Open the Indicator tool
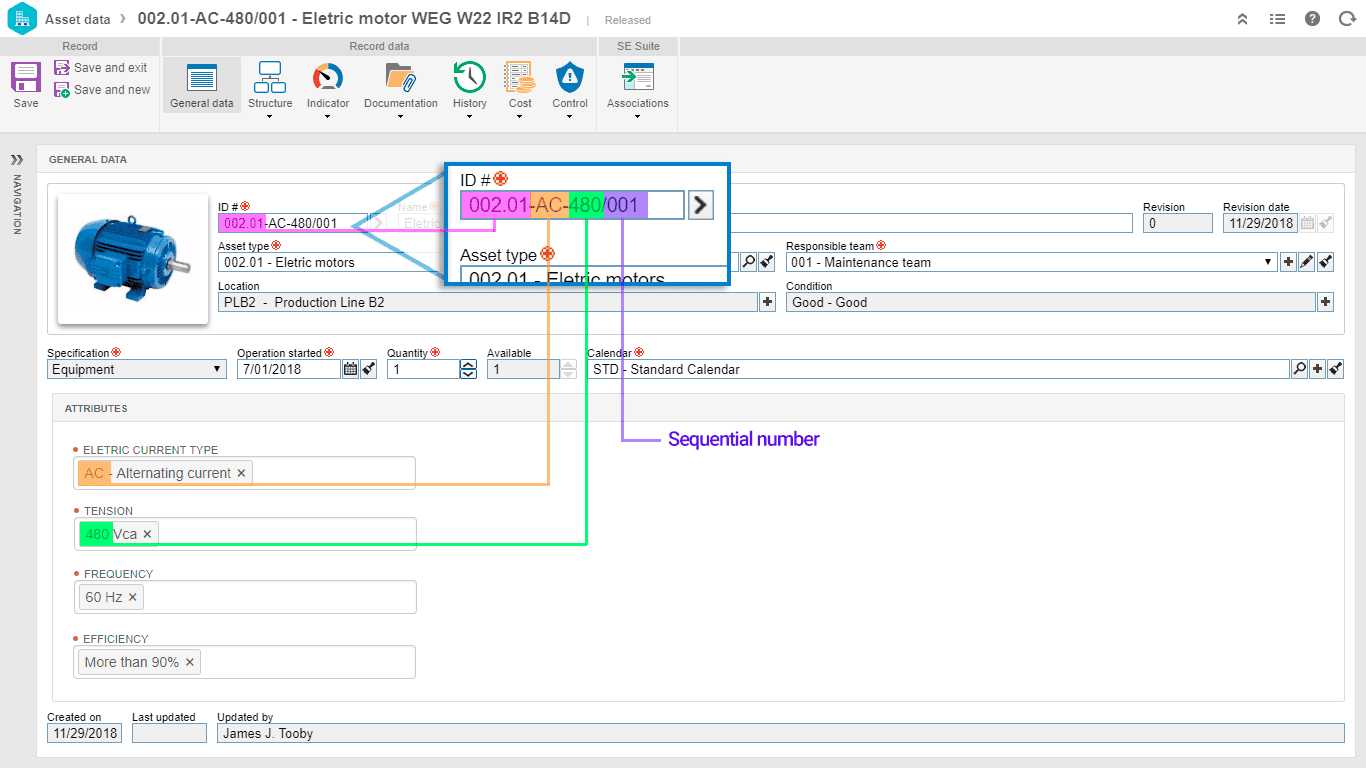Viewport: 1366px width, 768px height. (327, 87)
